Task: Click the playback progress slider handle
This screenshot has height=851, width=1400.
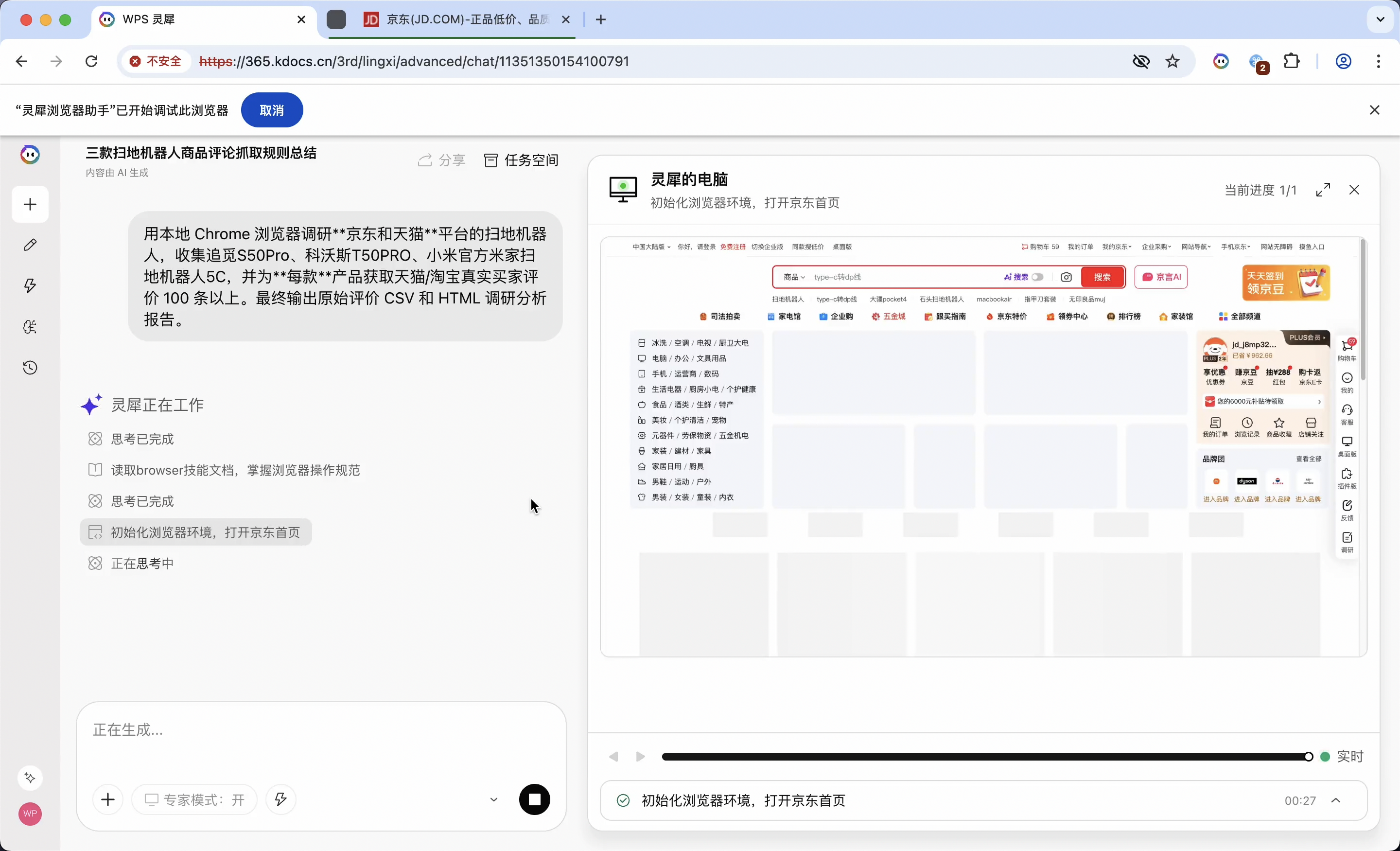Action: 1309,757
